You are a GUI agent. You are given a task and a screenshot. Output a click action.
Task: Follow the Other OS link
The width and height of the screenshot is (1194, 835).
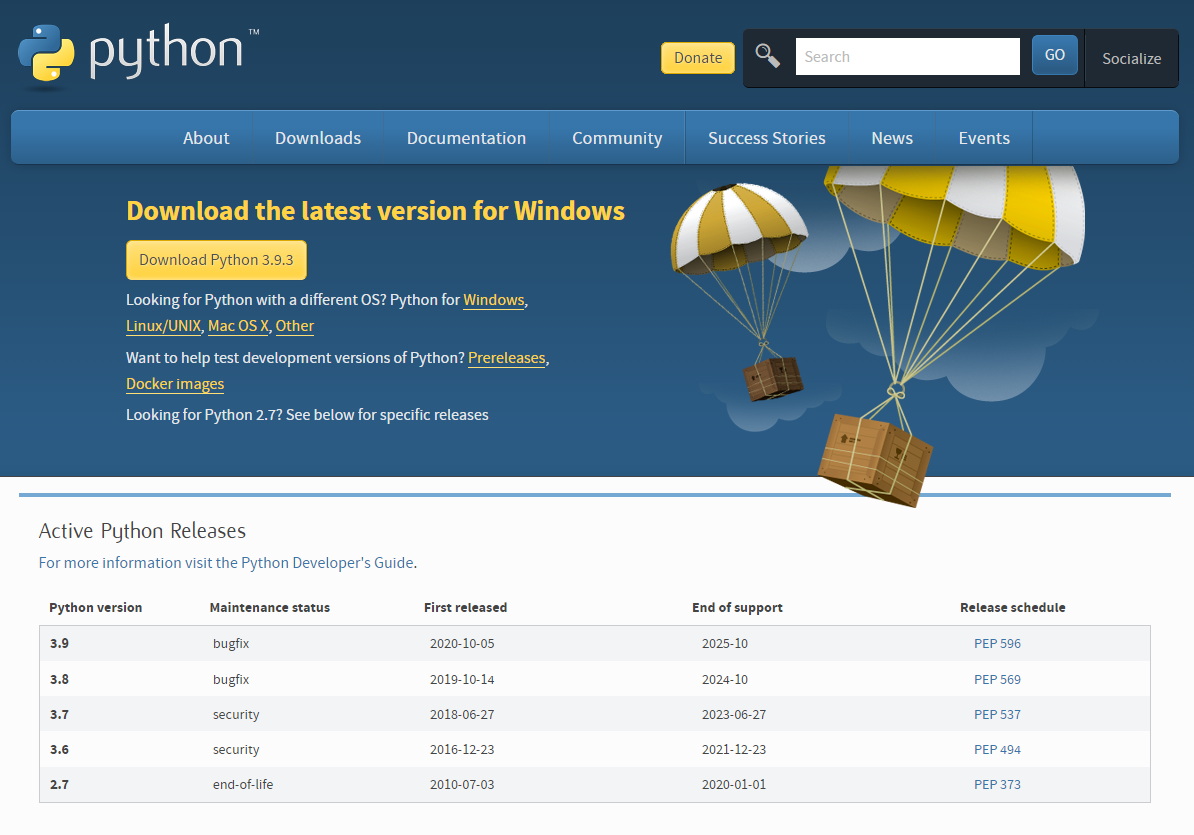pos(295,326)
